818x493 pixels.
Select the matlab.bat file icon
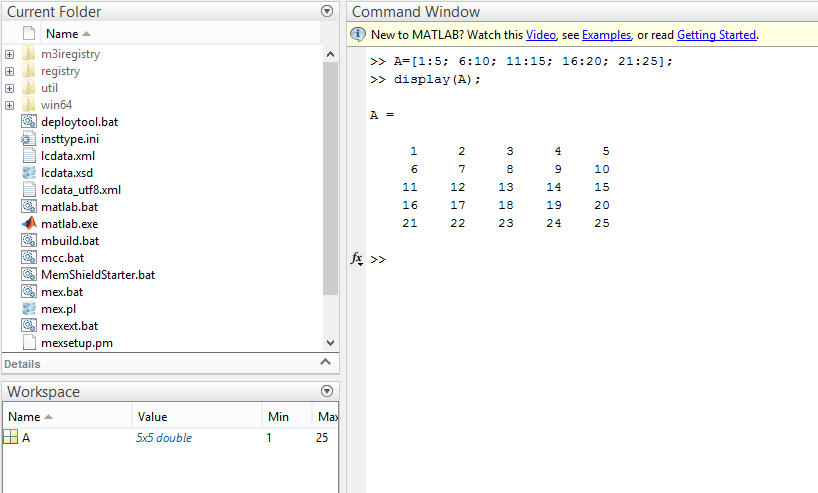(29, 207)
